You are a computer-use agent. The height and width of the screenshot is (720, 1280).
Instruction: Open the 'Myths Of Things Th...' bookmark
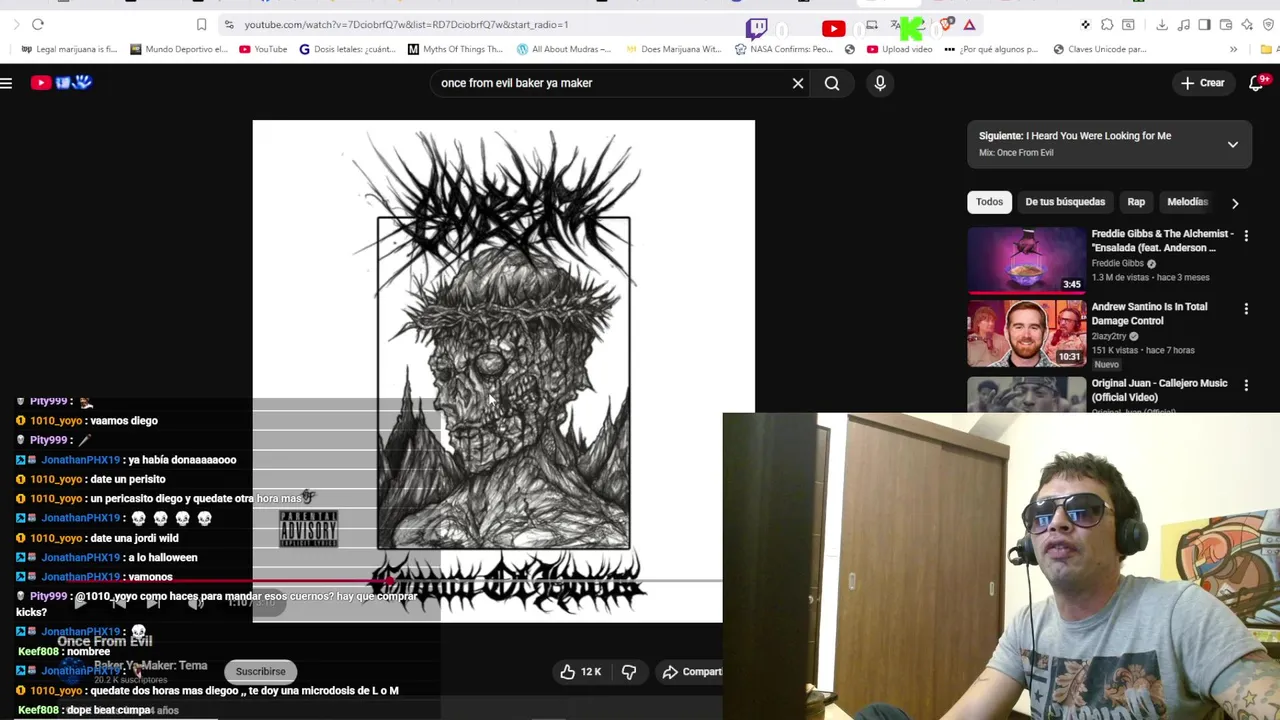(455, 49)
